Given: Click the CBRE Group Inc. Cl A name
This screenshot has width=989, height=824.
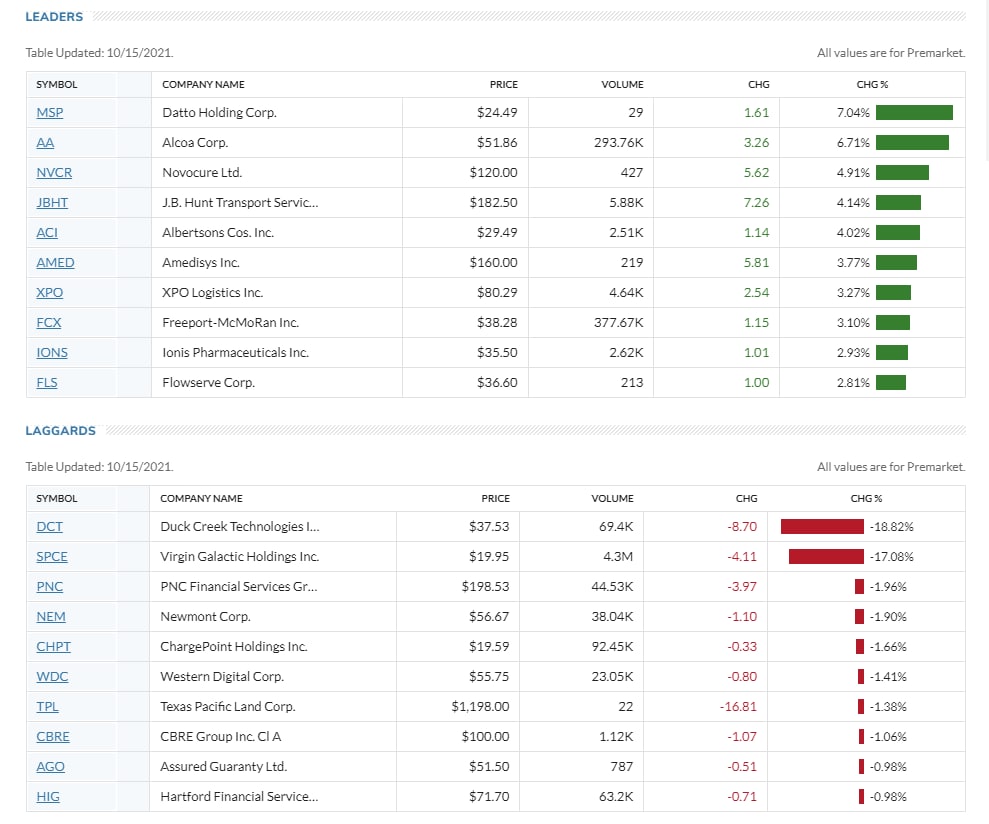Looking at the screenshot, I should coord(221,736).
